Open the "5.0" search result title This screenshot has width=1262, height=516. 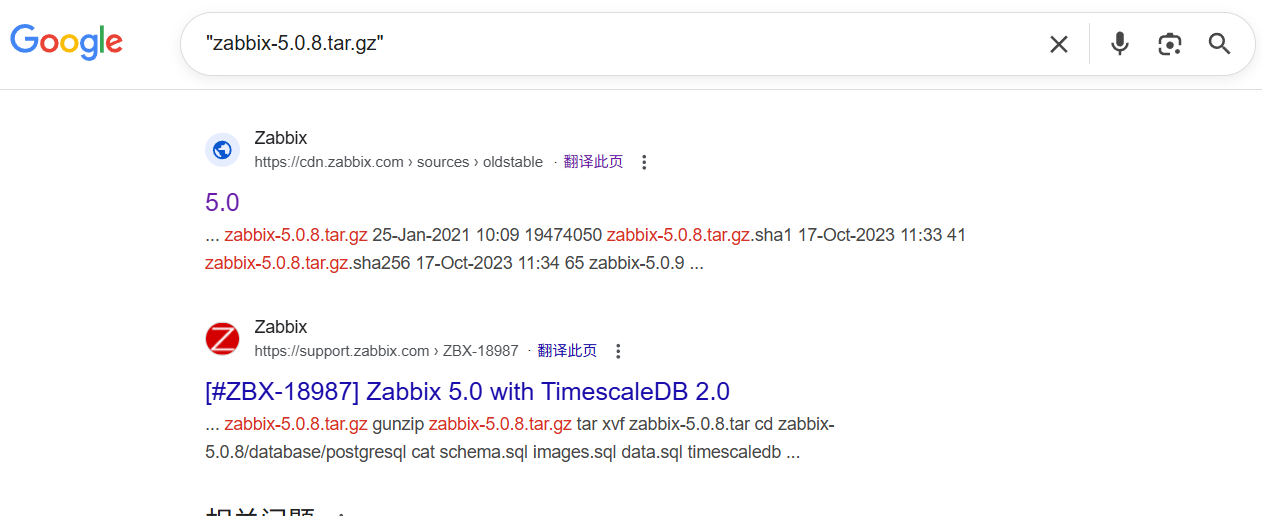point(222,202)
